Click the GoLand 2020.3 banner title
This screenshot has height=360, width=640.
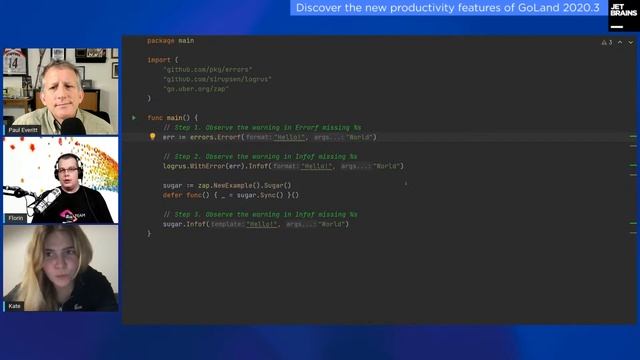click(x=448, y=8)
